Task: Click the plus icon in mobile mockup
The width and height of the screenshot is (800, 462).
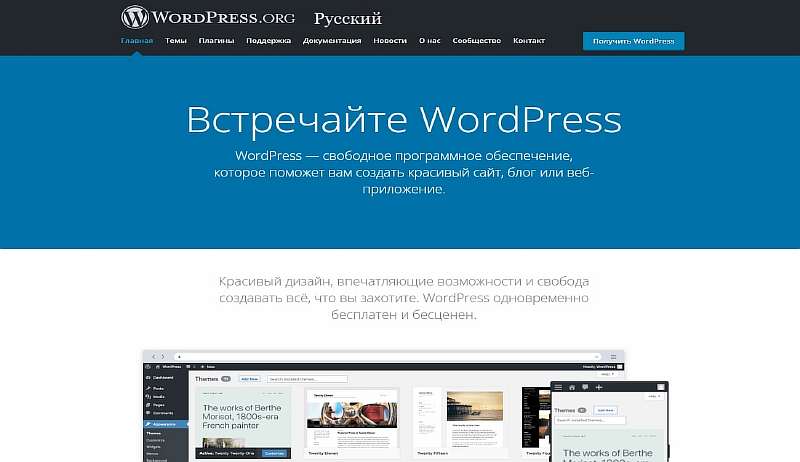Action: pyautogui.click(x=599, y=387)
